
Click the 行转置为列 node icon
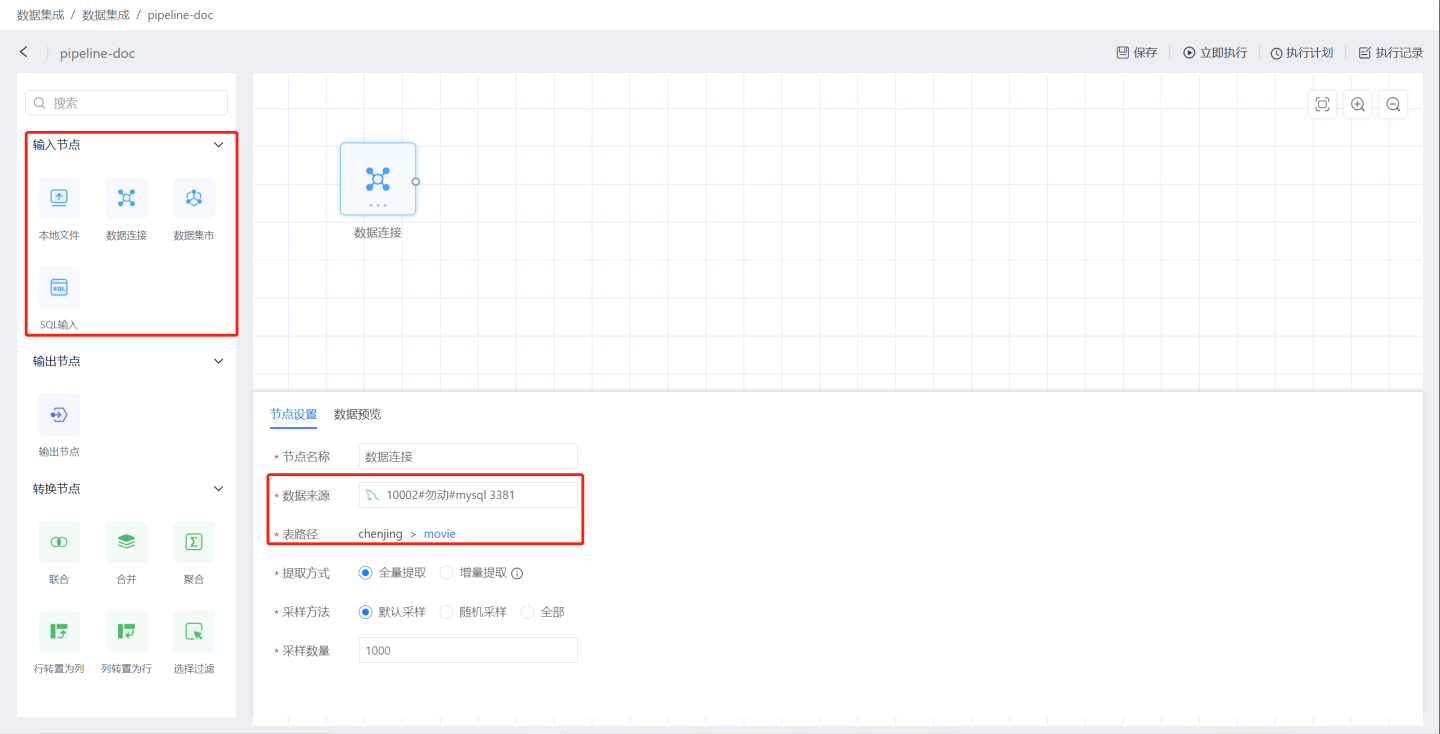click(x=59, y=631)
